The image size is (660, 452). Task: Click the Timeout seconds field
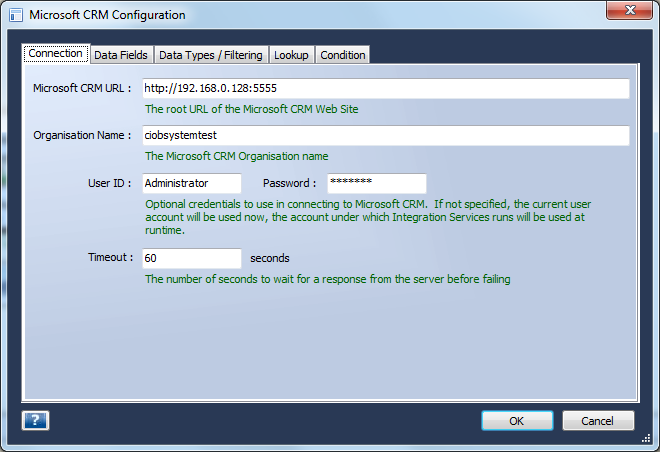(192, 258)
